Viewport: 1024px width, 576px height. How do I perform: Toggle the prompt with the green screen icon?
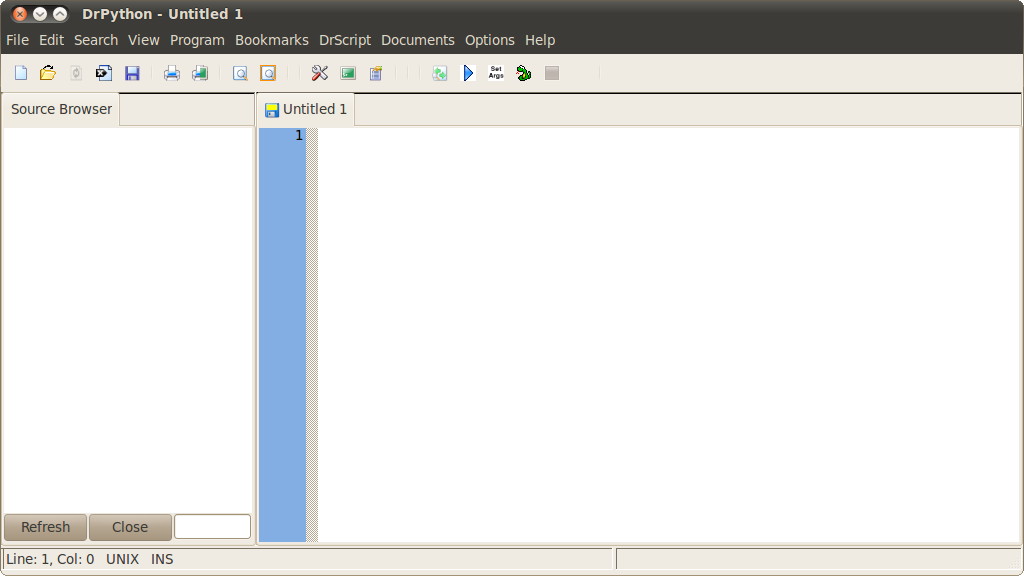coord(348,73)
